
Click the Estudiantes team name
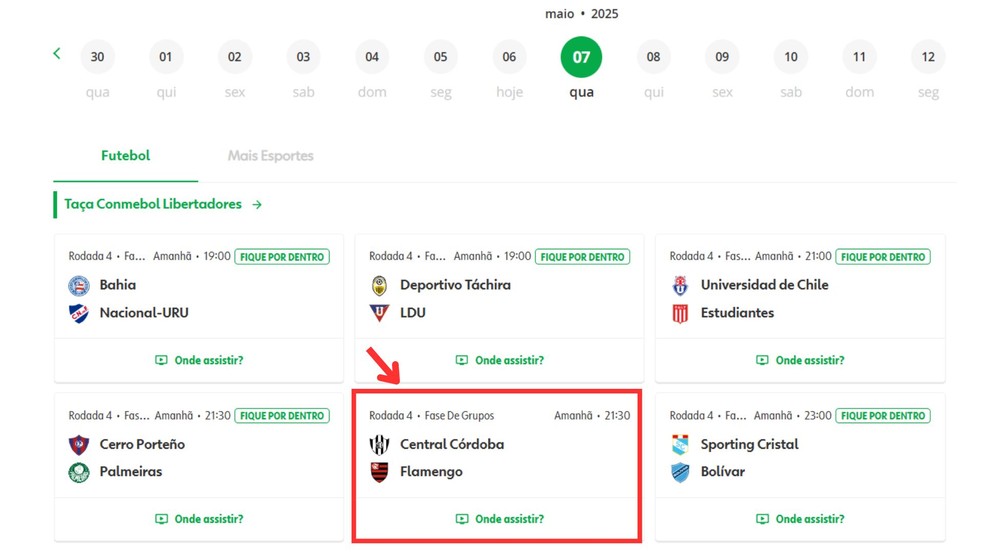(737, 312)
